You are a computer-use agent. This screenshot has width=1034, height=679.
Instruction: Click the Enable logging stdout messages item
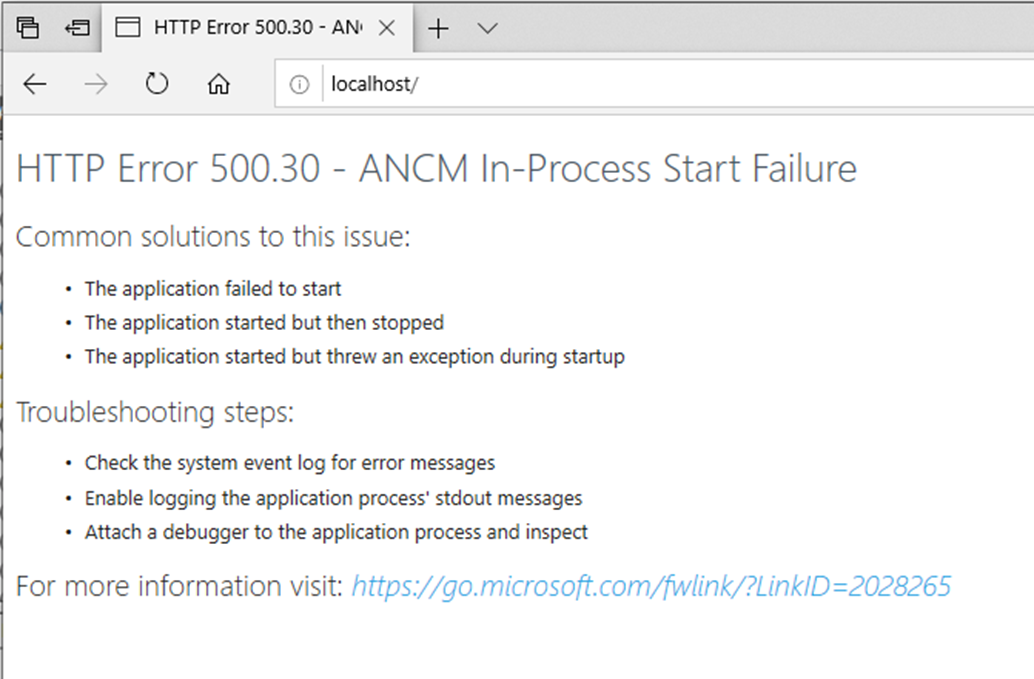(333, 498)
